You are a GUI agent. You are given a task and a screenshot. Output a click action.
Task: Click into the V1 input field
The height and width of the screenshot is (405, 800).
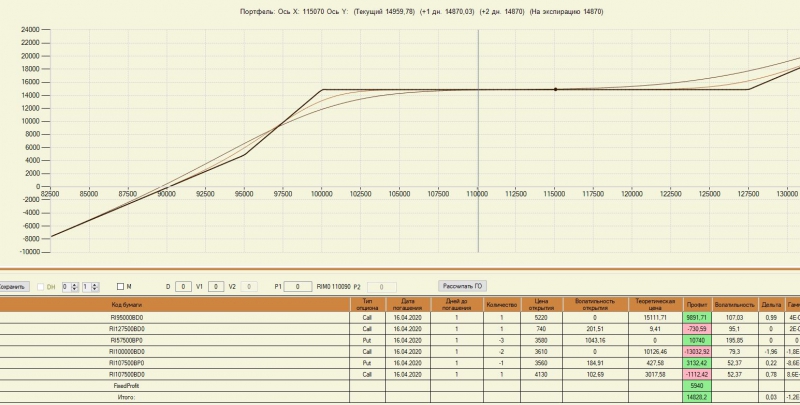pos(216,287)
